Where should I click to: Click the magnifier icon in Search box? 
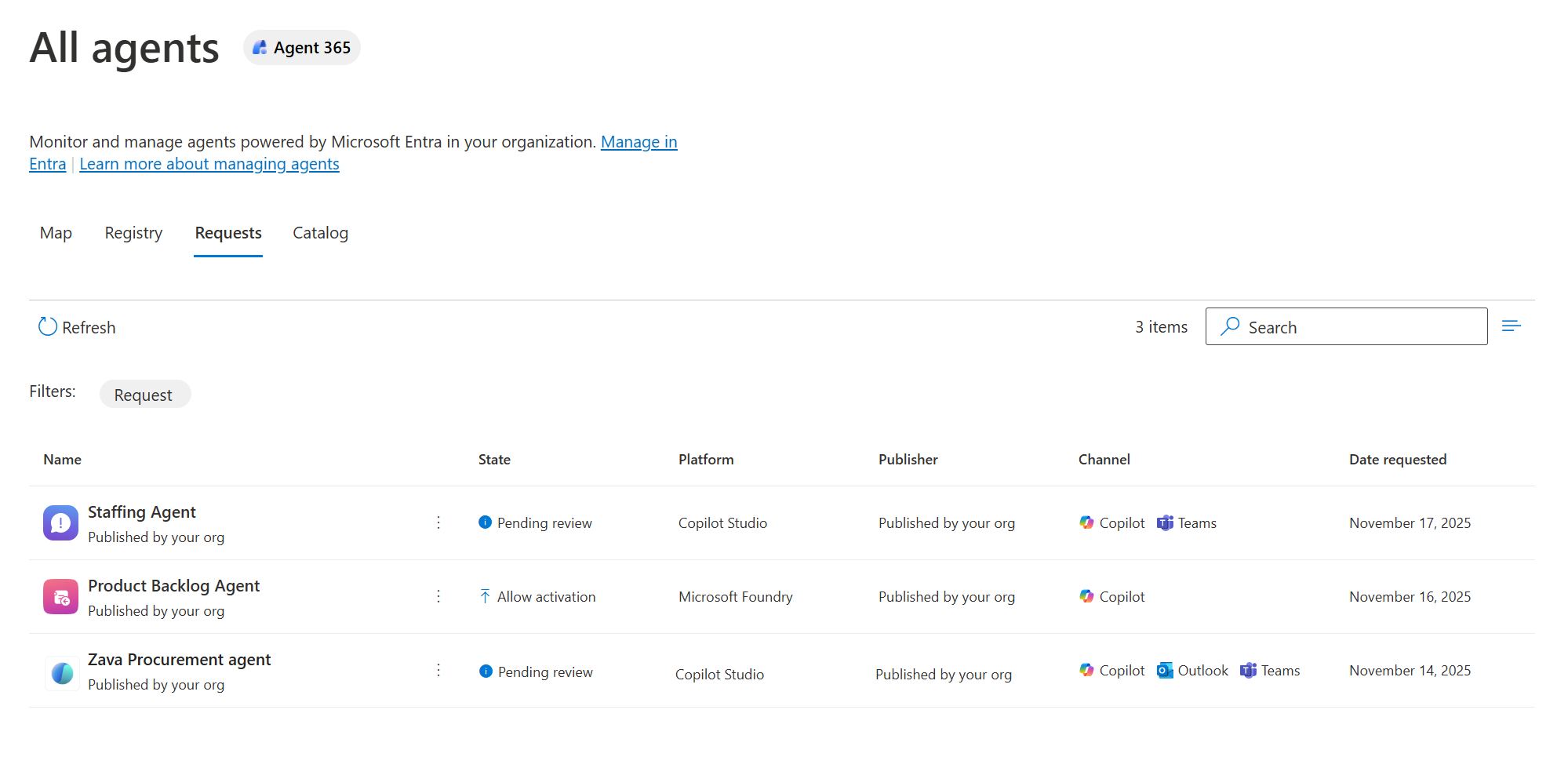1230,326
